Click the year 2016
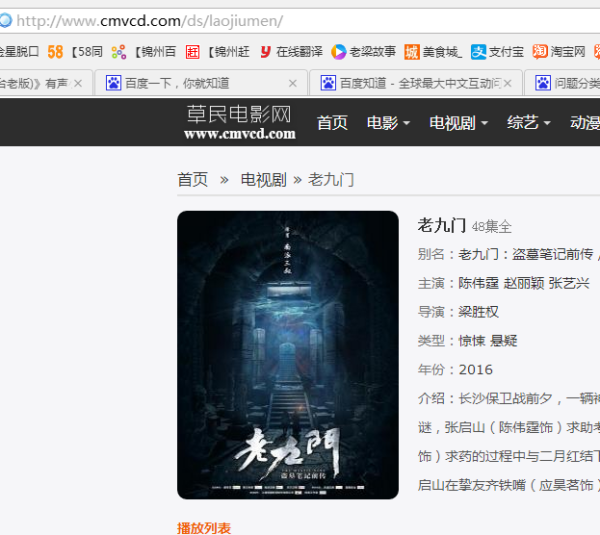600x535 pixels. [x=476, y=370]
